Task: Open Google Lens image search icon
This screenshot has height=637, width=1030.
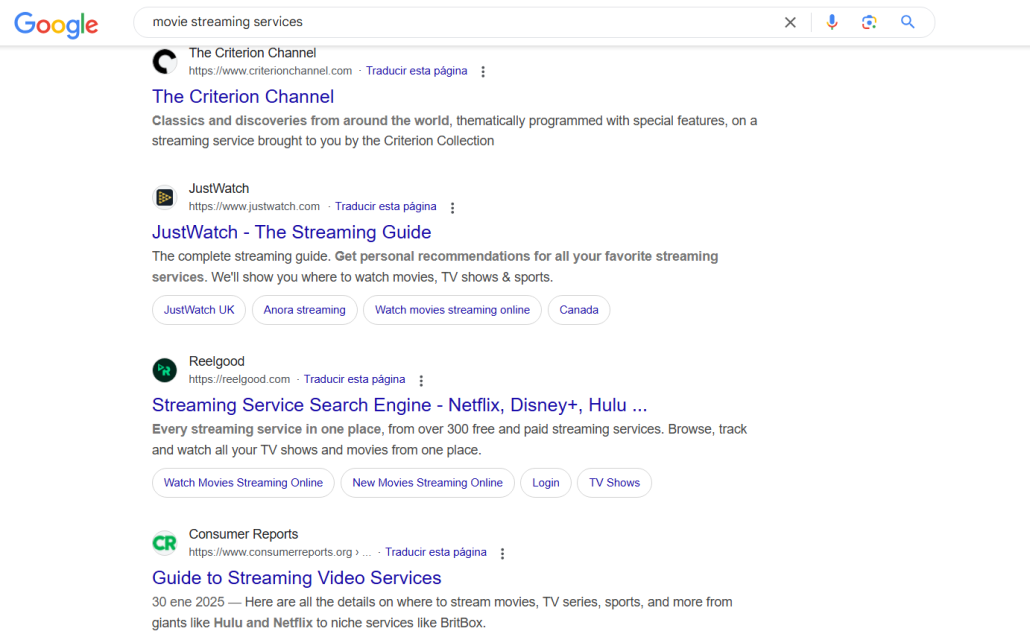Action: click(869, 22)
